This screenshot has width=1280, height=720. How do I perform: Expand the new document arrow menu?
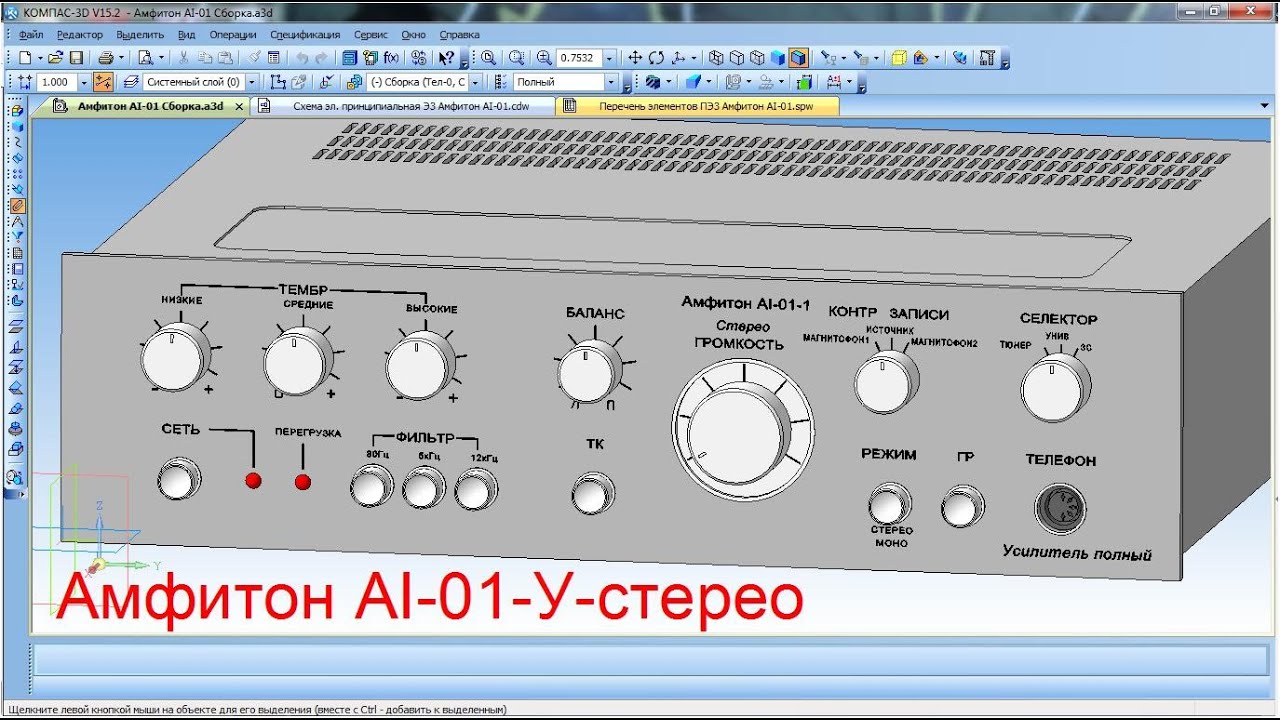40,58
